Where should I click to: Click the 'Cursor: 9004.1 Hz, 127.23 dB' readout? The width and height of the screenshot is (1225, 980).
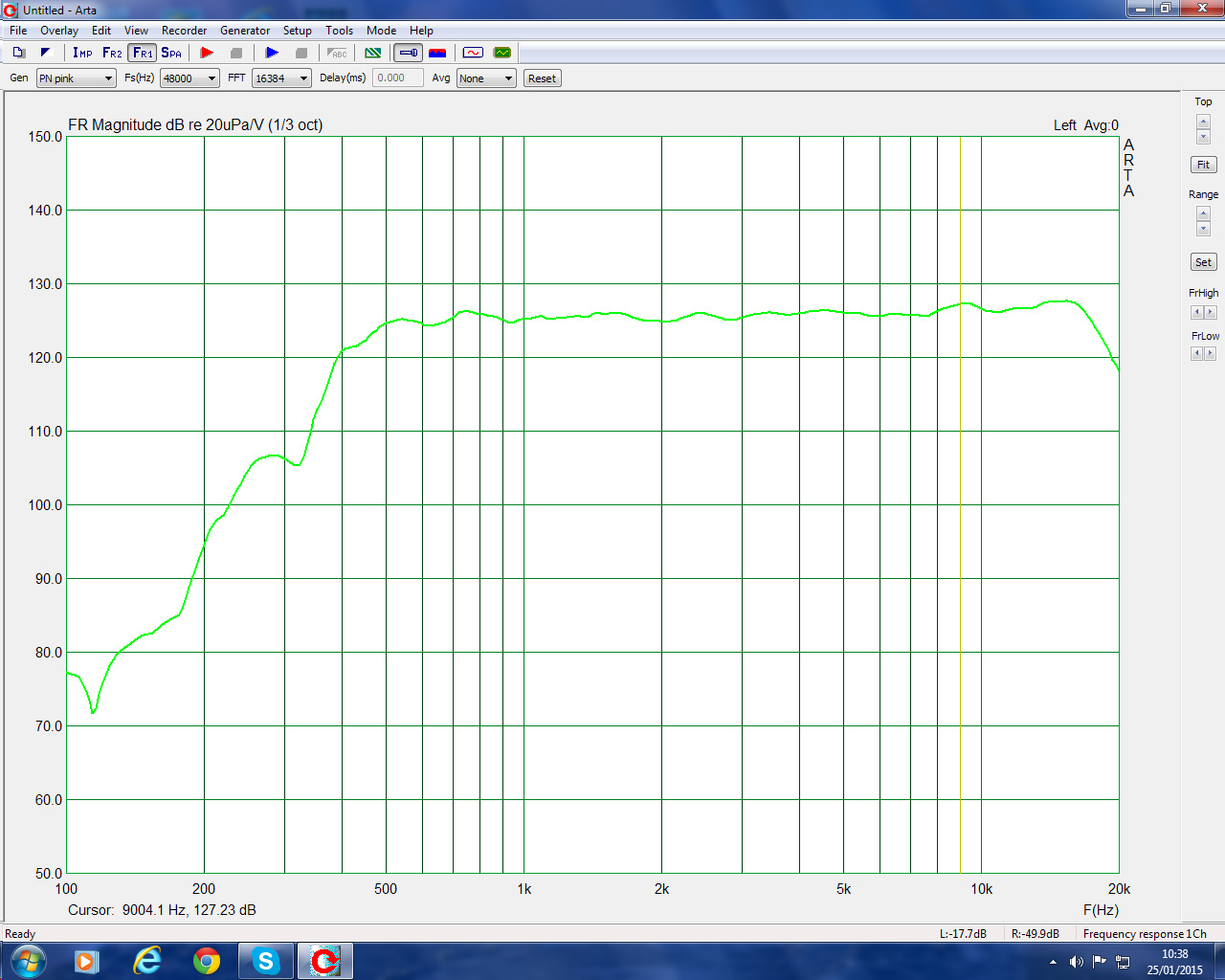[x=162, y=910]
